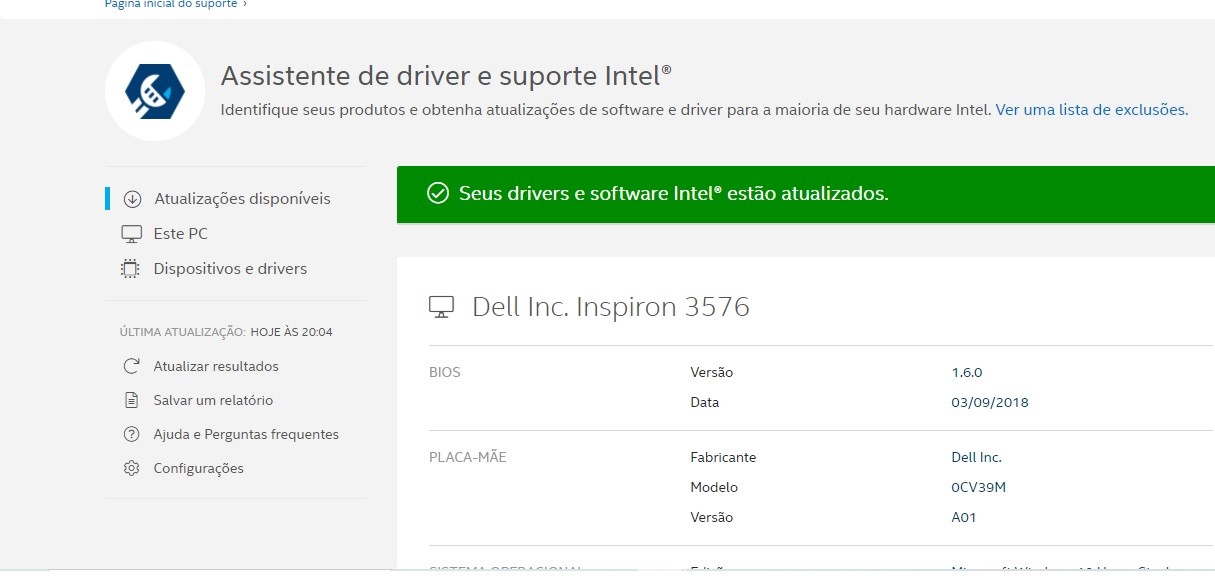Choose the "Salvar um relatório" text
The image size is (1215, 586).
(213, 401)
